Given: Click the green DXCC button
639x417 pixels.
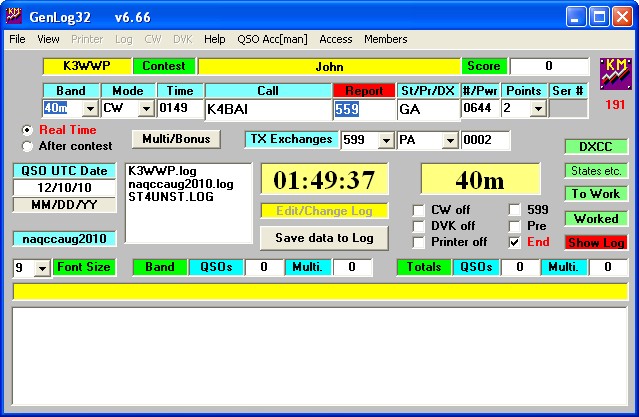Looking at the screenshot, I should pyautogui.click(x=594, y=146).
